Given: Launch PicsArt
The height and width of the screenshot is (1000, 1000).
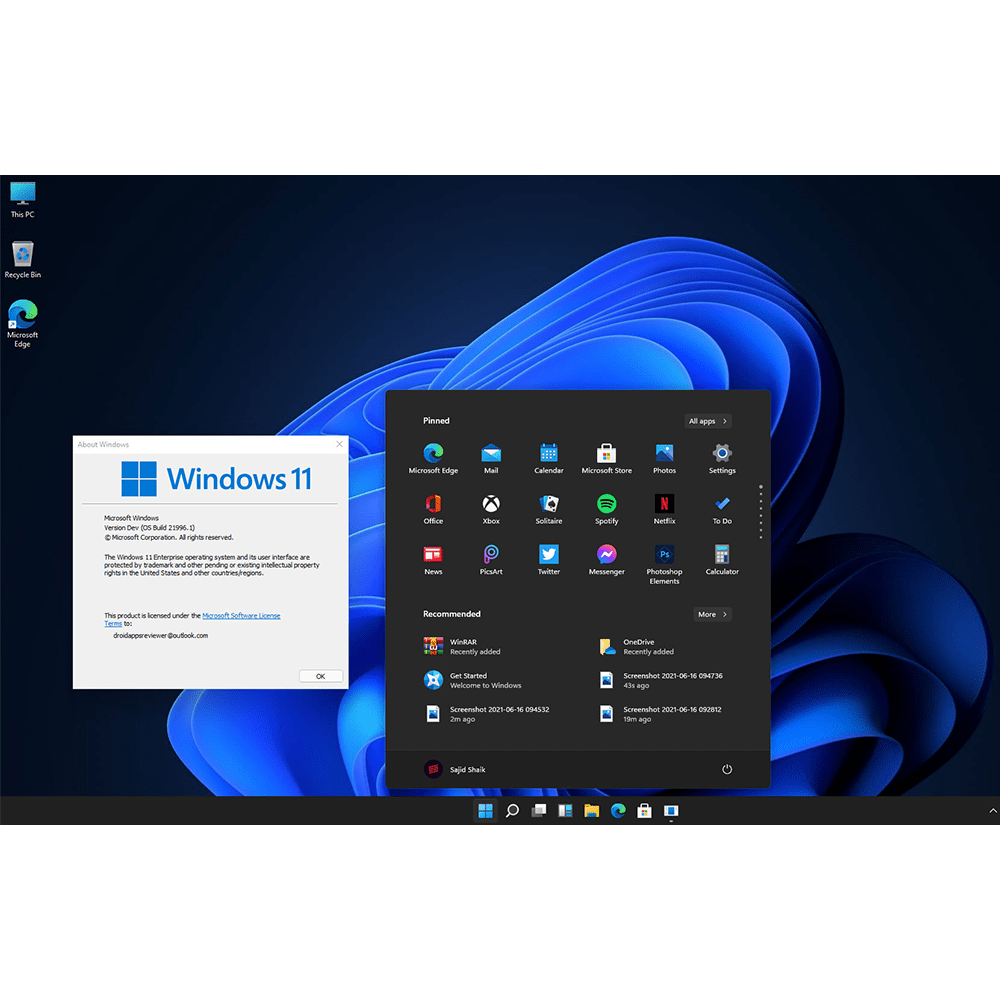Looking at the screenshot, I should tap(491, 560).
